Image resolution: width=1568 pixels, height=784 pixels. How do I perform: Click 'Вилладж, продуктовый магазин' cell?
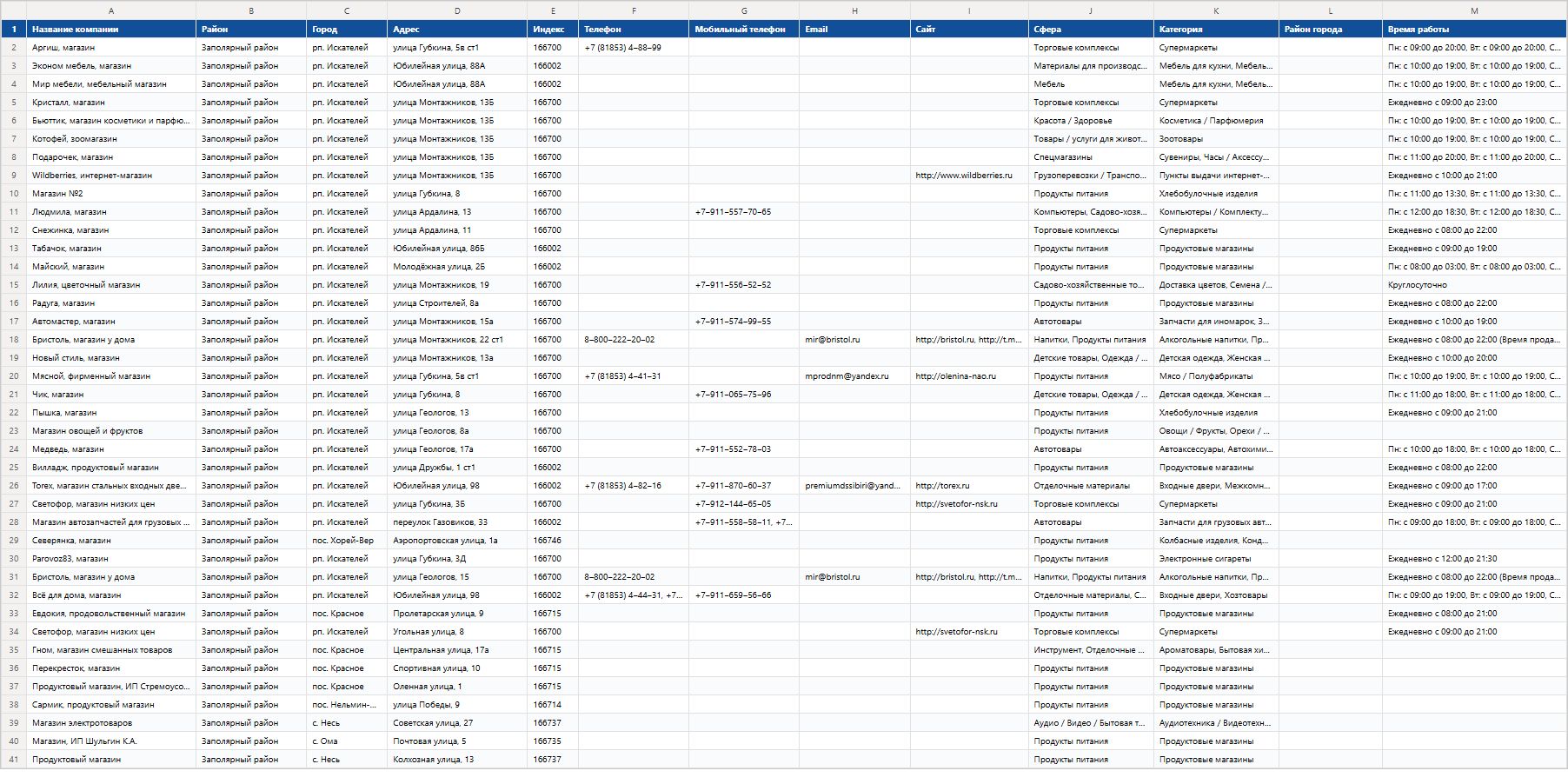(x=111, y=468)
